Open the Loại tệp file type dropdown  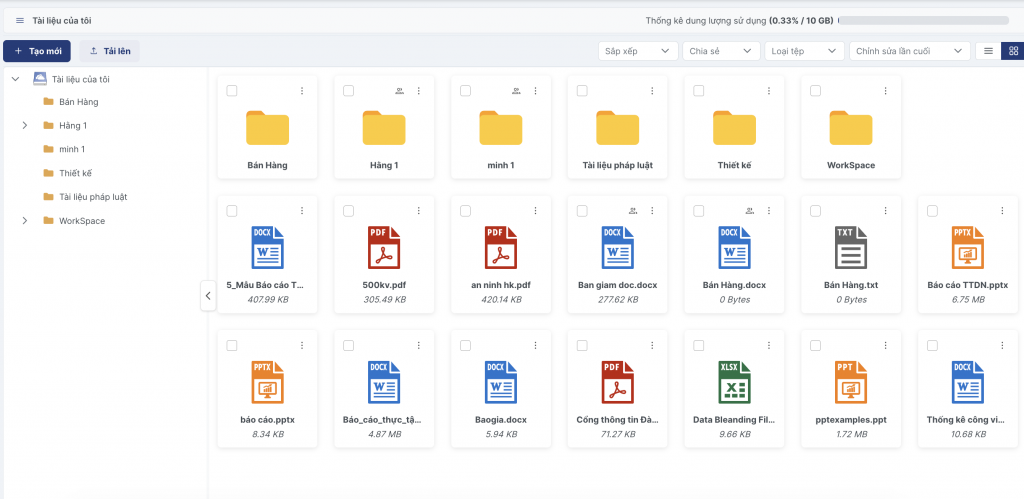[804, 51]
